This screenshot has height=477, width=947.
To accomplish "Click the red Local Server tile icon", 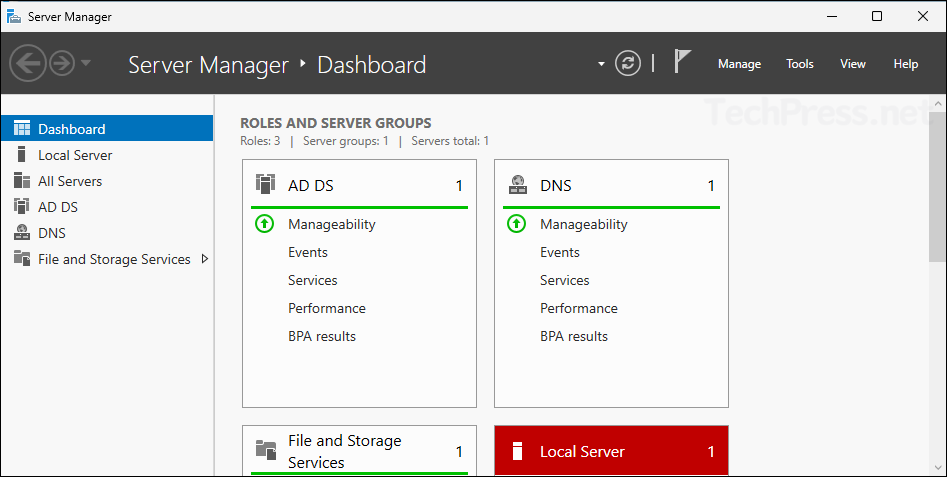I will 516,451.
